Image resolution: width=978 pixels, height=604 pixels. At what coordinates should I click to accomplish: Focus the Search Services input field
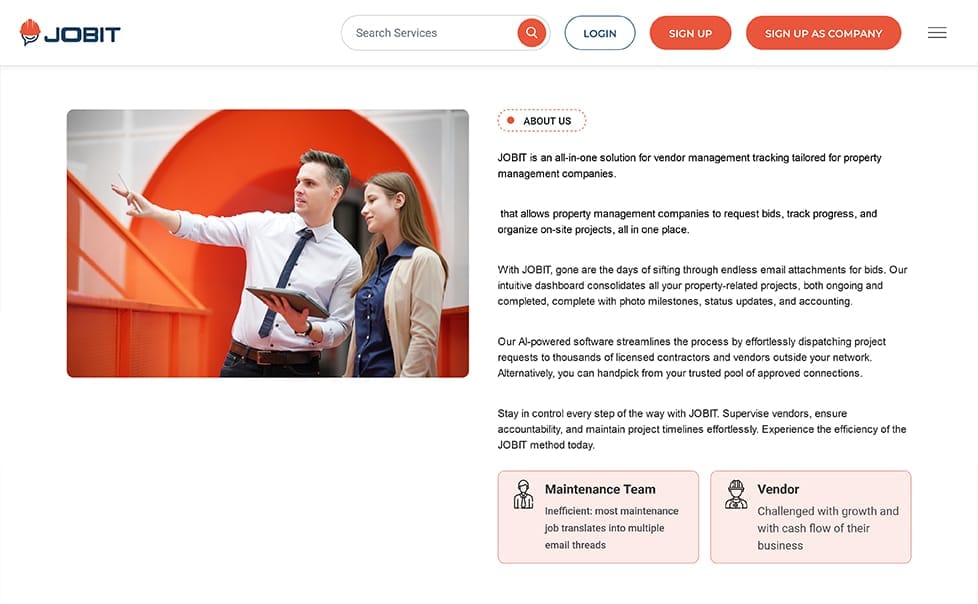432,33
